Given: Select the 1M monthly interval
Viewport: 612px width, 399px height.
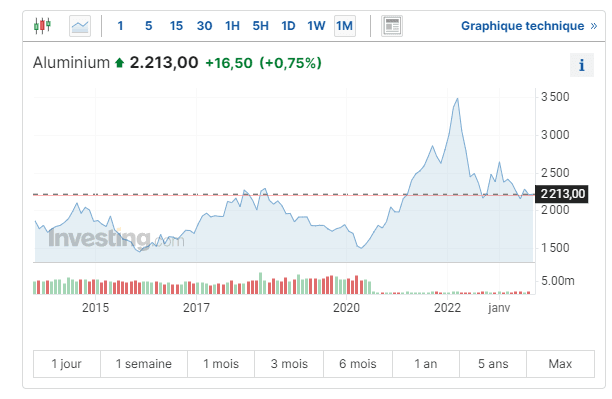Looking at the screenshot, I should [x=345, y=26].
